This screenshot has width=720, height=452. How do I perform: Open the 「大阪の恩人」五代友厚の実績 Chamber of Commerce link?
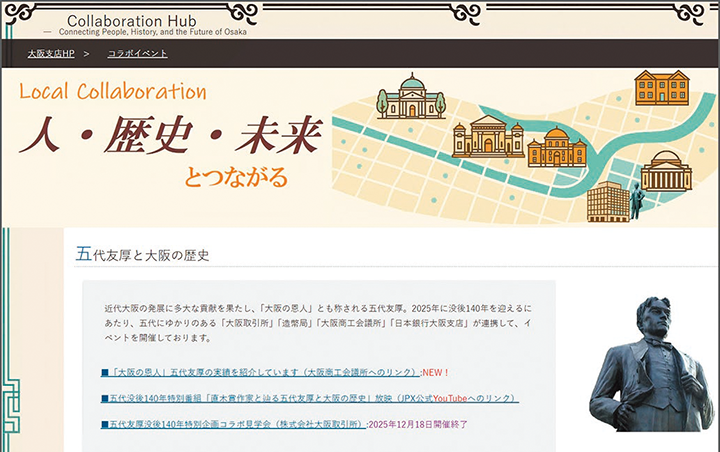[x=260, y=372]
